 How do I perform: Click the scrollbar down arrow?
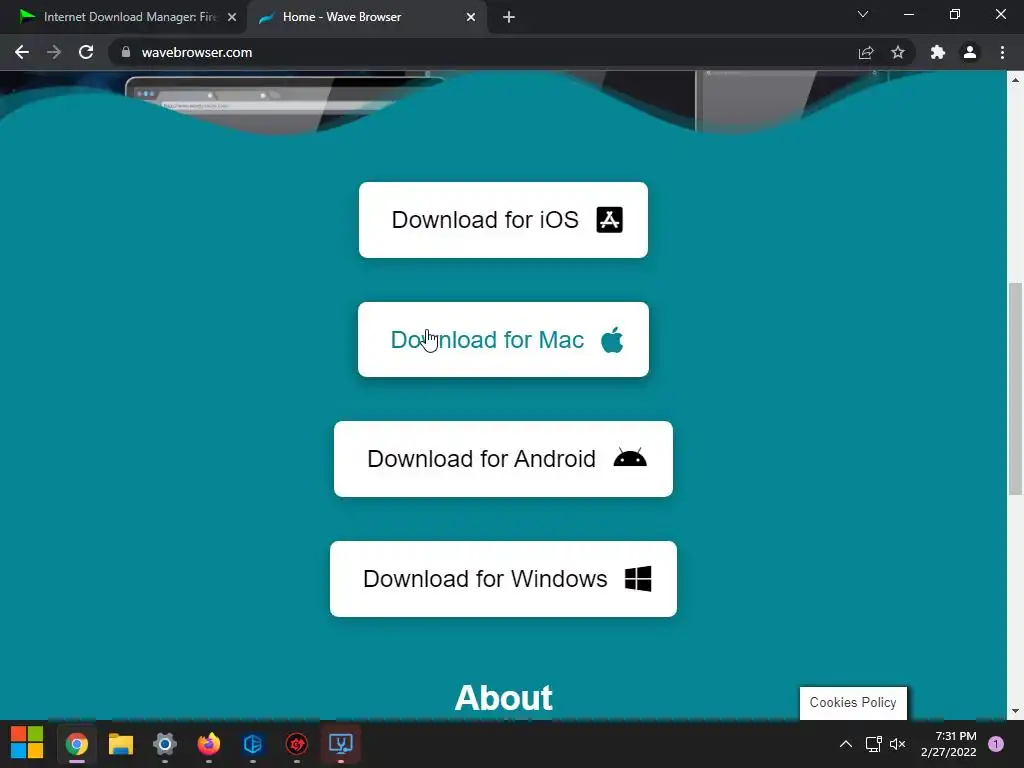click(x=1015, y=711)
